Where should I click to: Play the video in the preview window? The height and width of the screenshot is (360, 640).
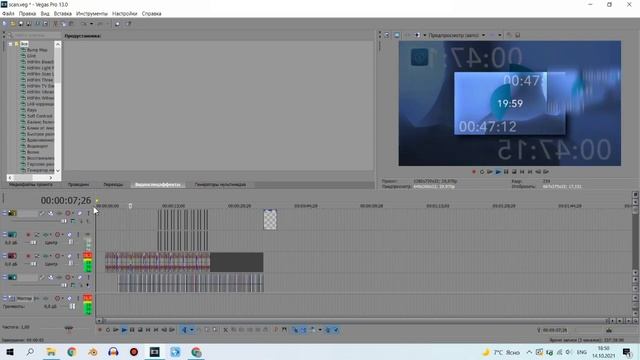tap(498, 172)
